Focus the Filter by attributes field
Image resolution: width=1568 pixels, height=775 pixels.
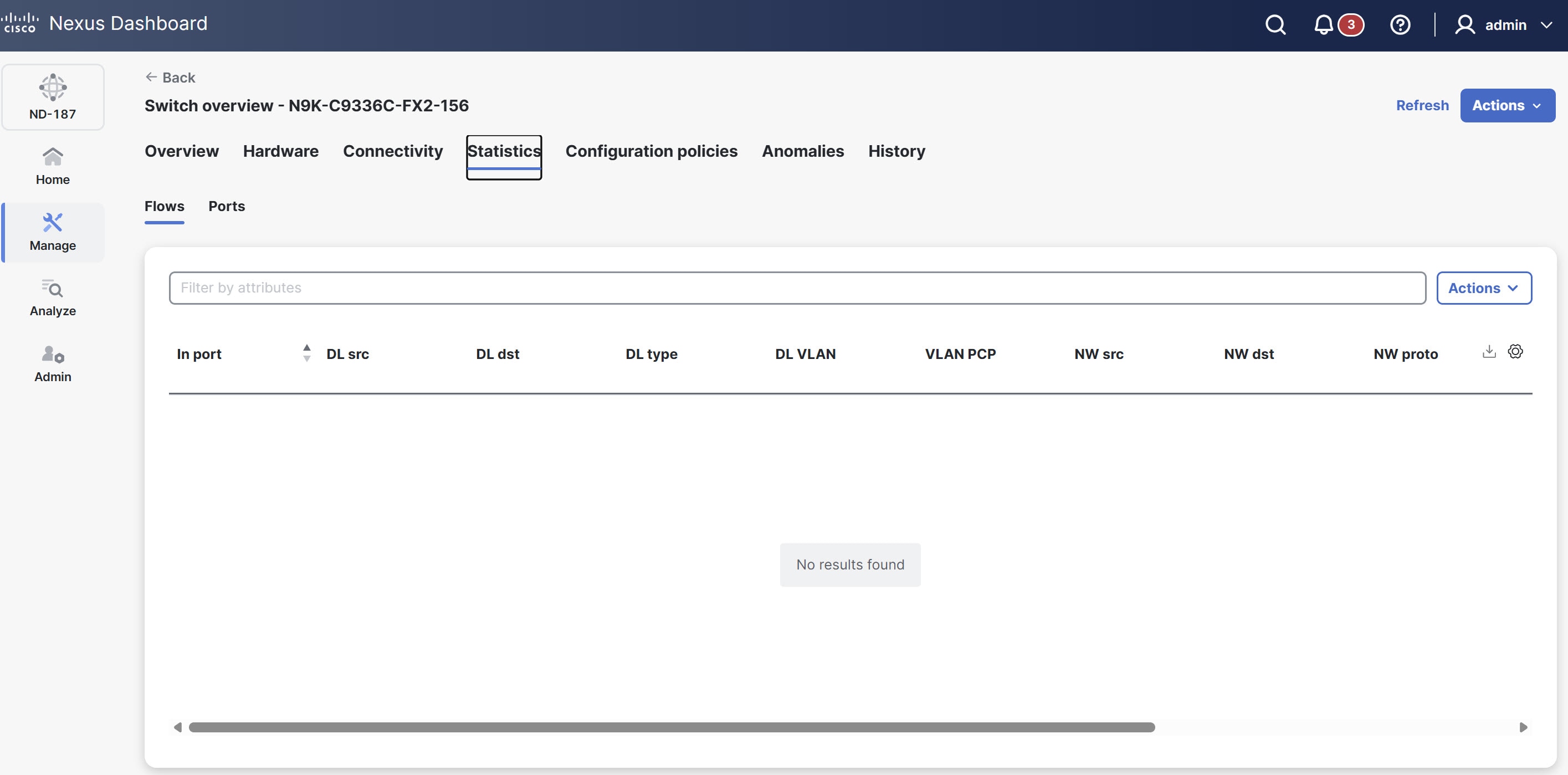click(x=797, y=288)
